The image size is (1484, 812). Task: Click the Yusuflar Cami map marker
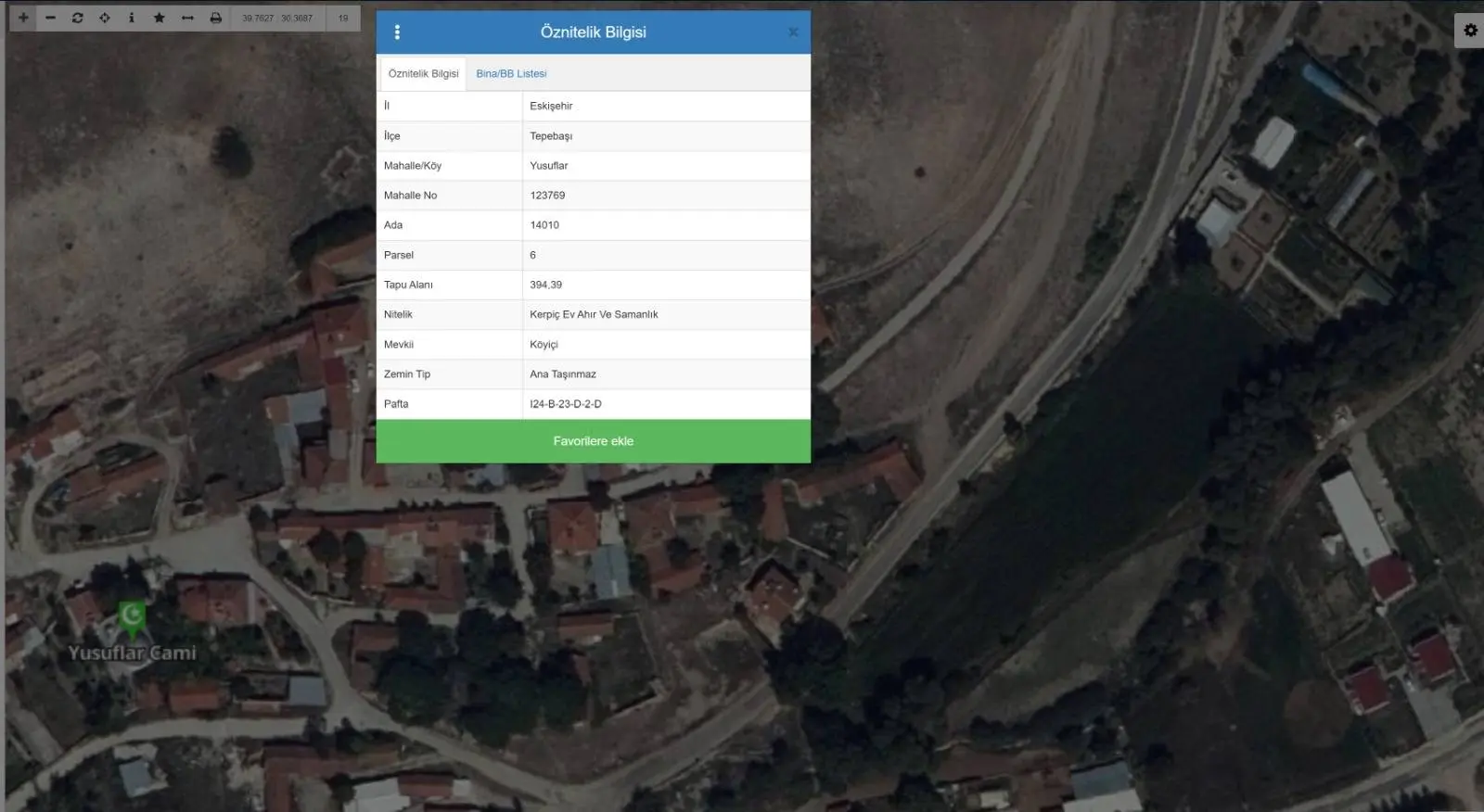point(132,615)
